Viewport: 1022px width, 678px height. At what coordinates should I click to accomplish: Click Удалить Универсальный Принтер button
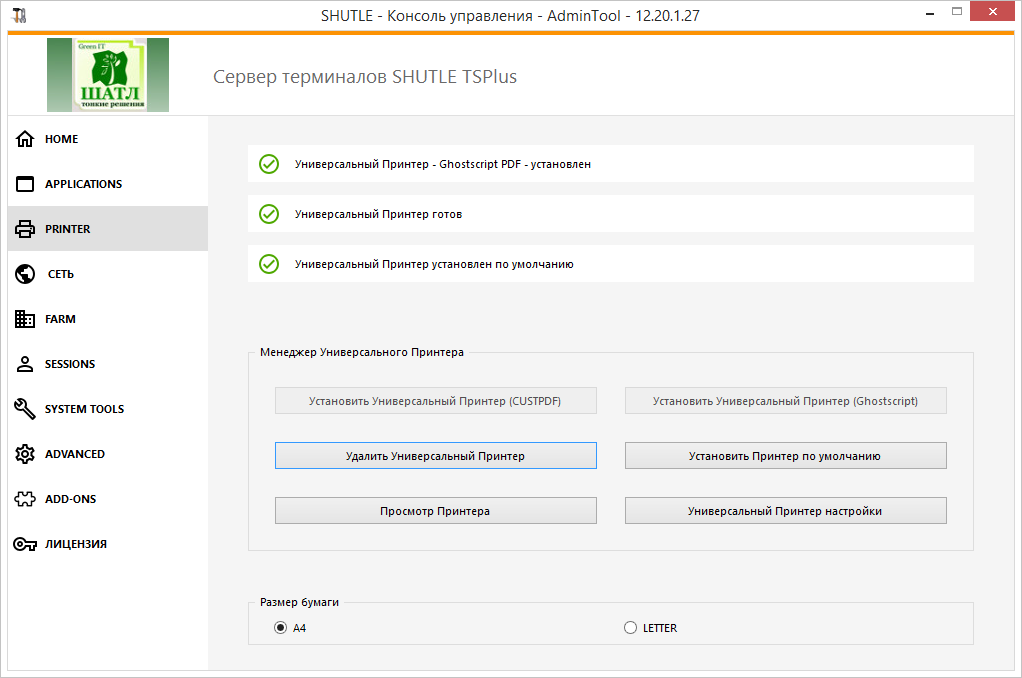click(435, 456)
